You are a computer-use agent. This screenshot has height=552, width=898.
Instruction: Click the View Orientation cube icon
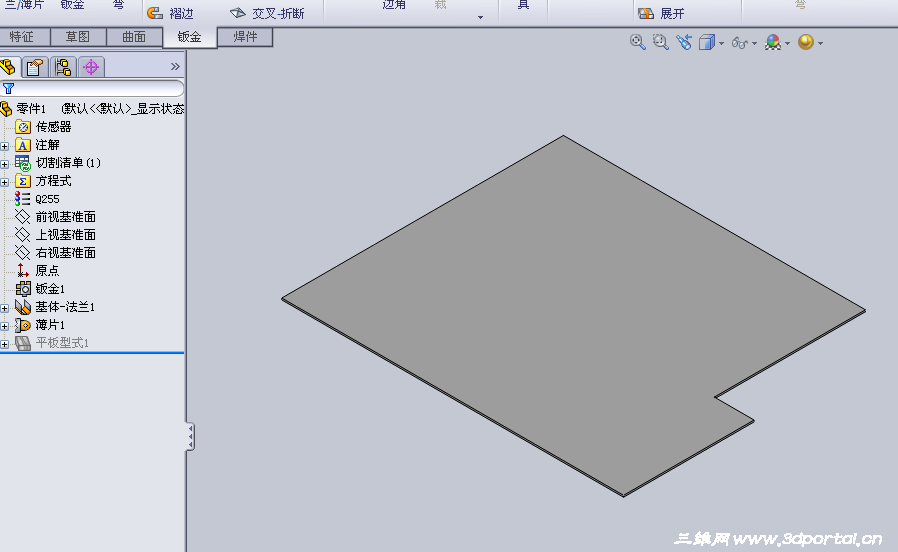pyautogui.click(x=707, y=42)
